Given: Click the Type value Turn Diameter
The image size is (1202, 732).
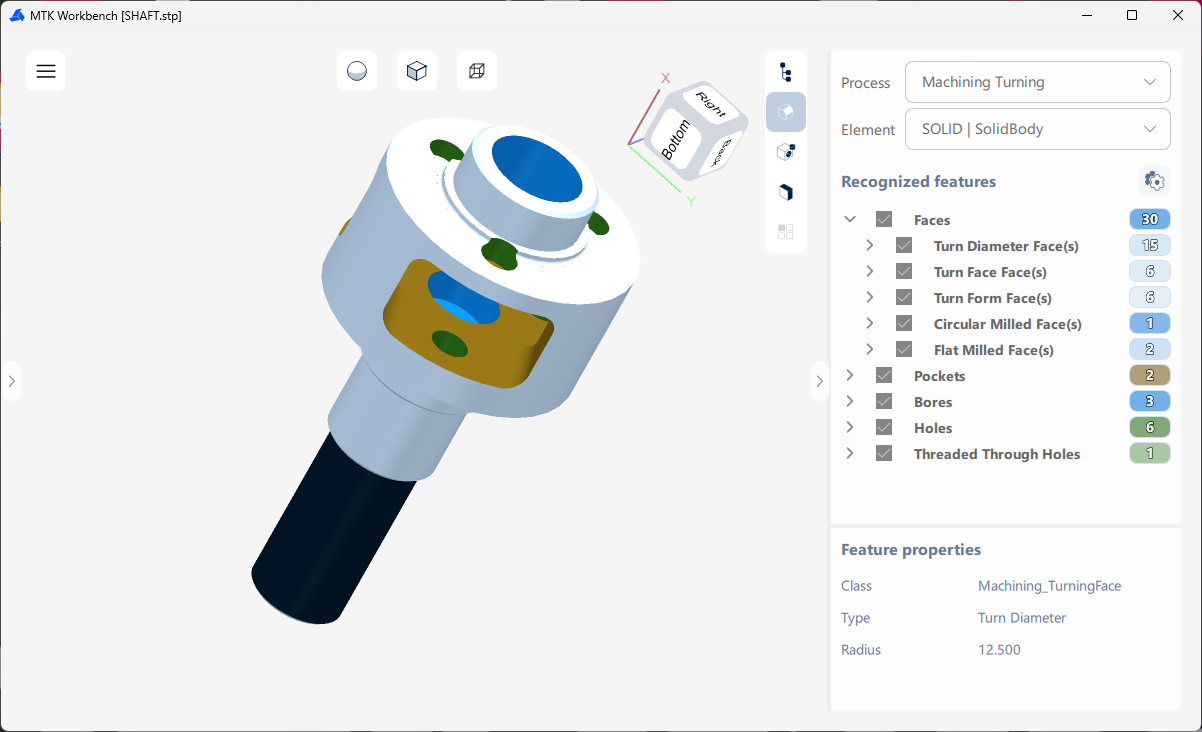Looking at the screenshot, I should click(1022, 618).
